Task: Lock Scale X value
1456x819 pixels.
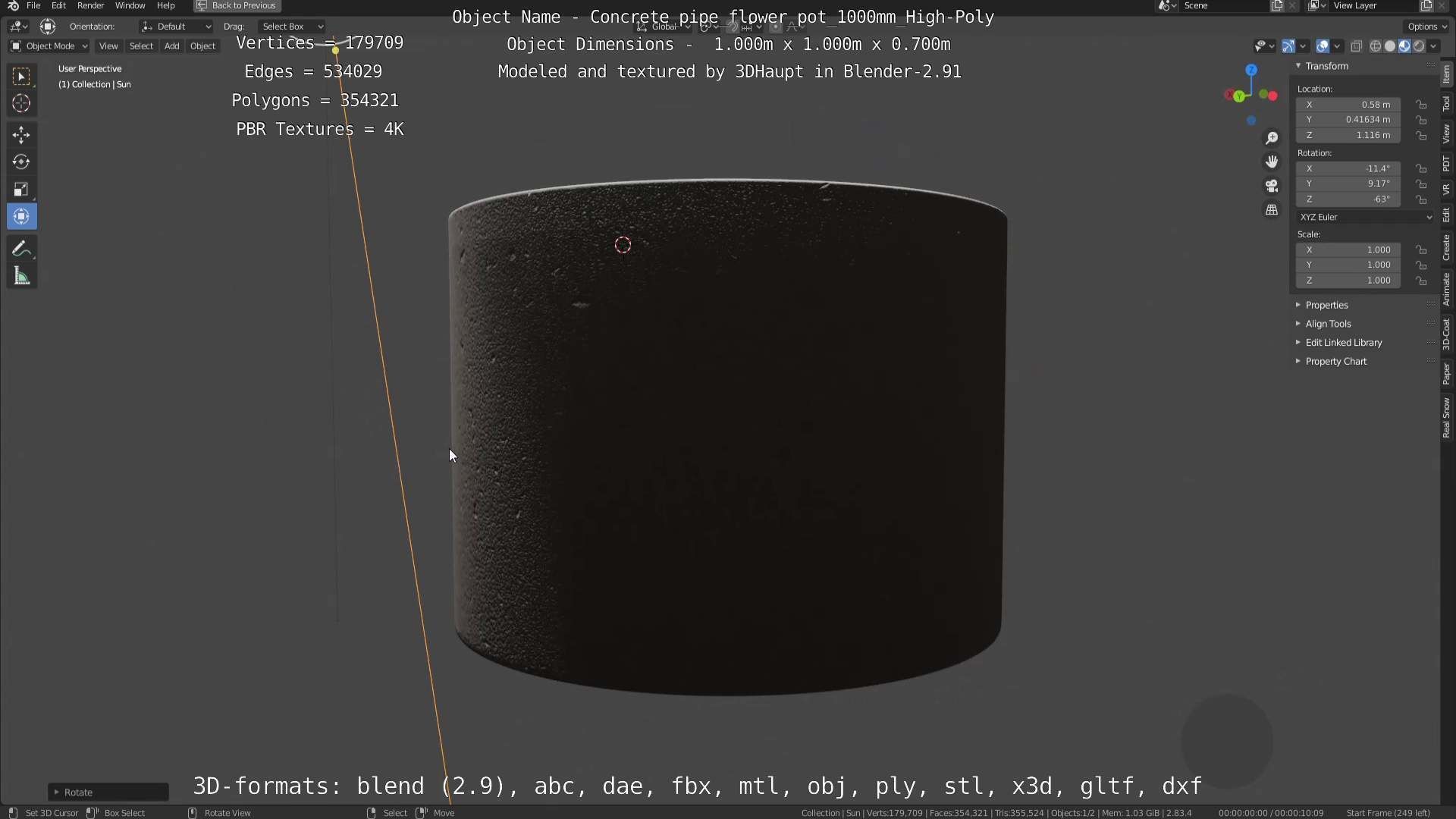Action: 1422,249
